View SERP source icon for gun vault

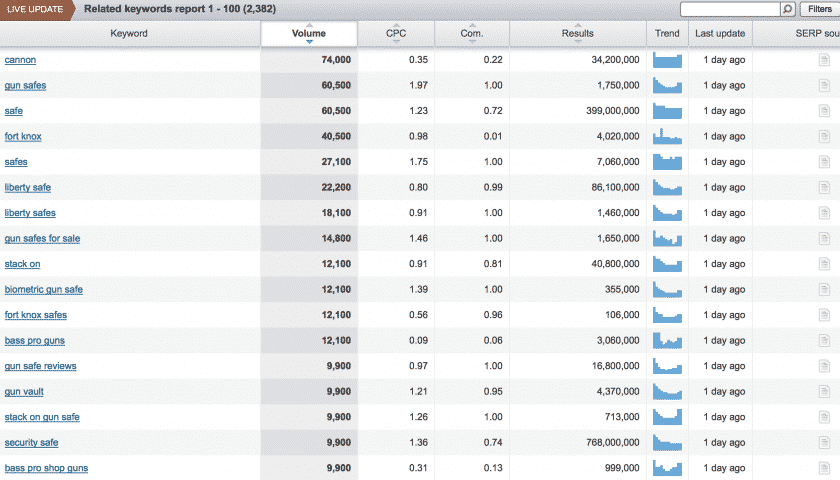[x=824, y=392]
